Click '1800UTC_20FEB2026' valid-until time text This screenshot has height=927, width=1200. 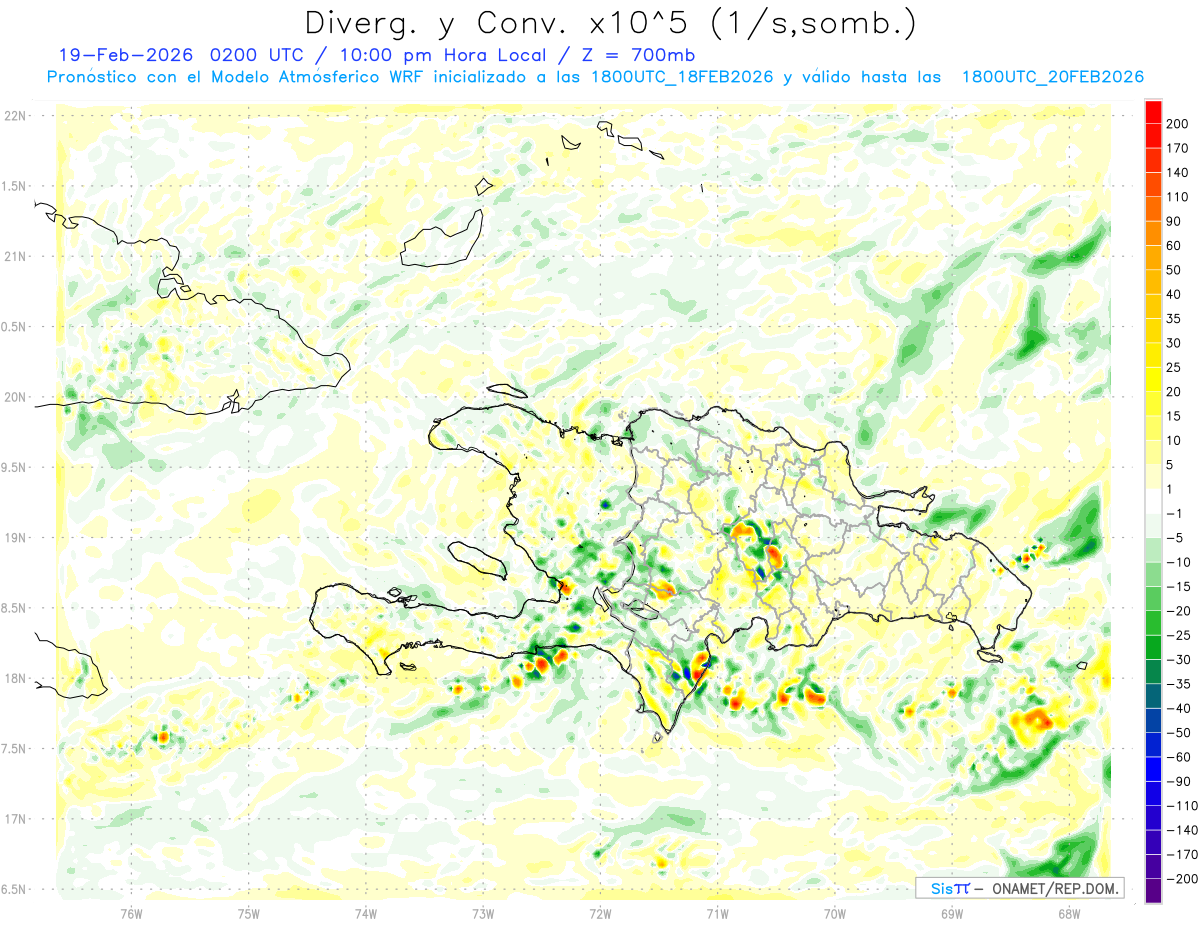coord(1052,77)
